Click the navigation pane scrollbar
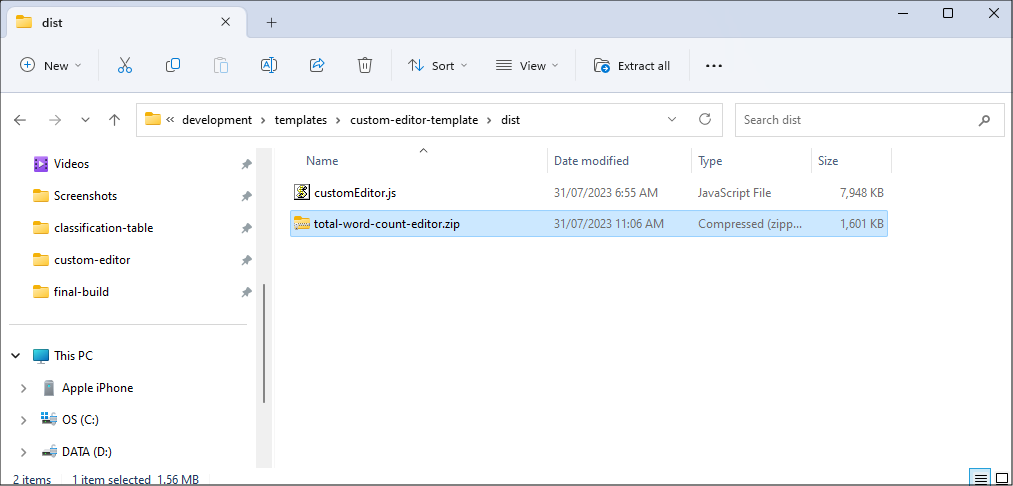The image size is (1013, 486). pos(264,343)
